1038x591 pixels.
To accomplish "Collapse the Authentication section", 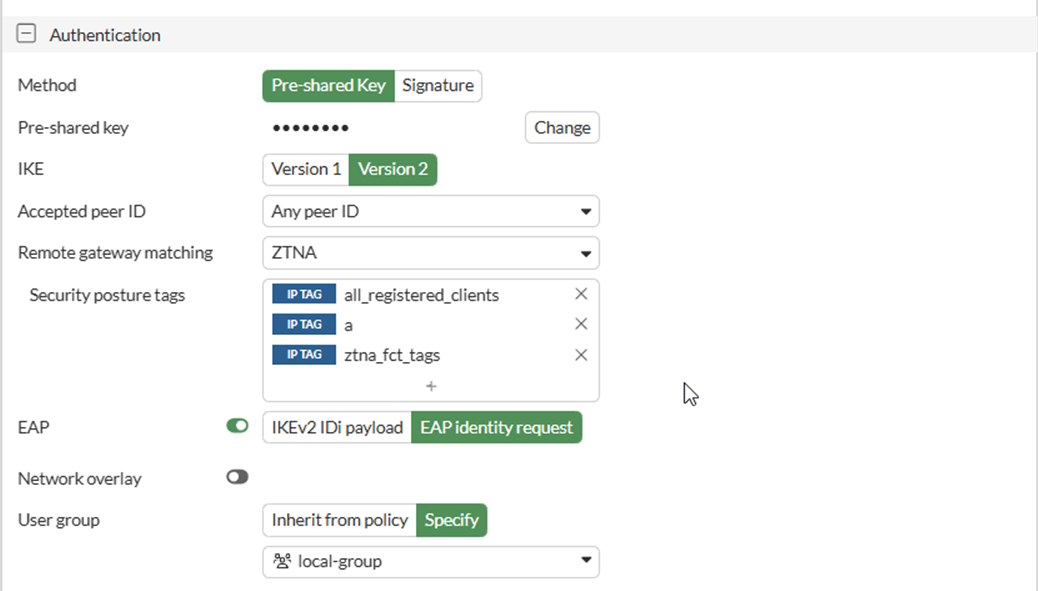I will tap(26, 32).
